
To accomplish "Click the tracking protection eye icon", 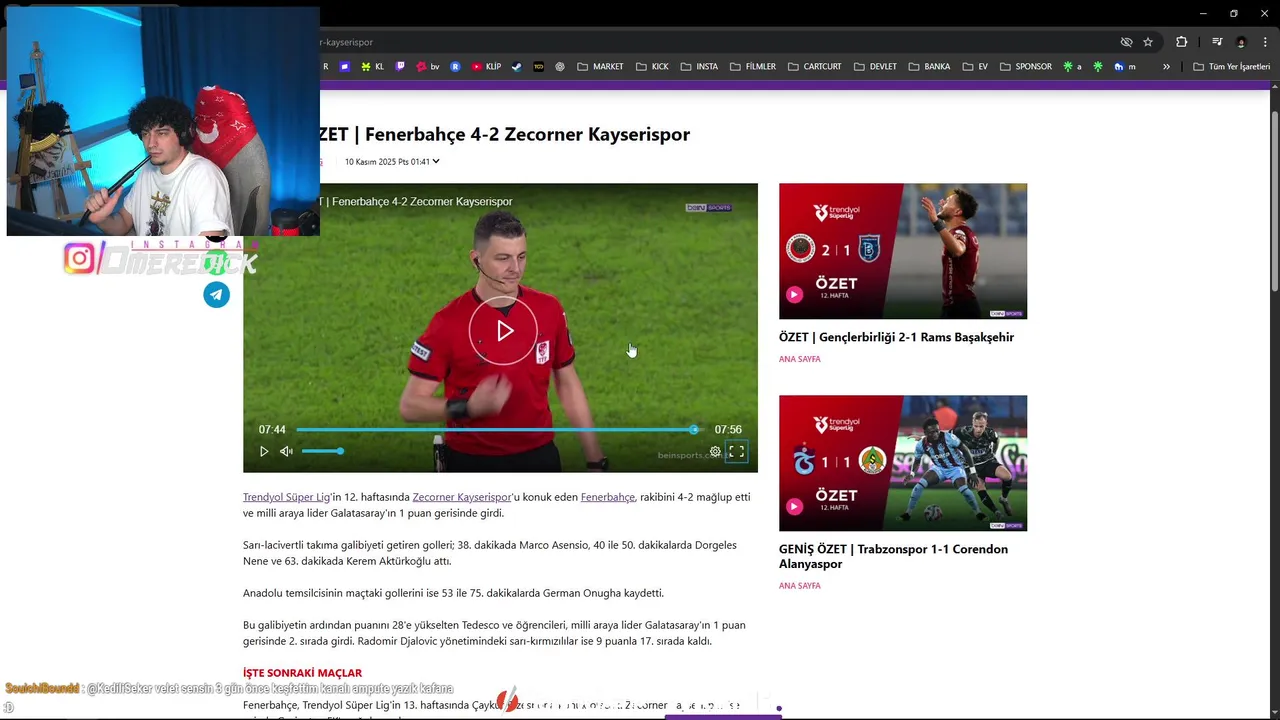I will coord(1126,42).
